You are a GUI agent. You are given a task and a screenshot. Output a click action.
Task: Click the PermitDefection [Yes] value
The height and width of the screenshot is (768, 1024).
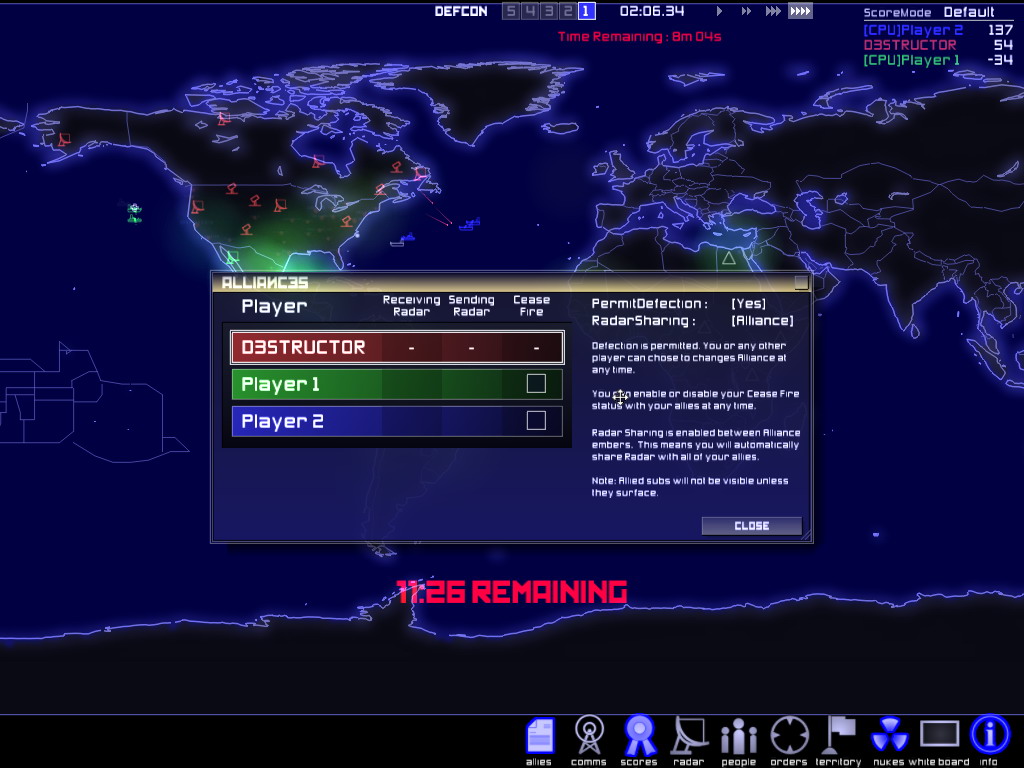[748, 304]
